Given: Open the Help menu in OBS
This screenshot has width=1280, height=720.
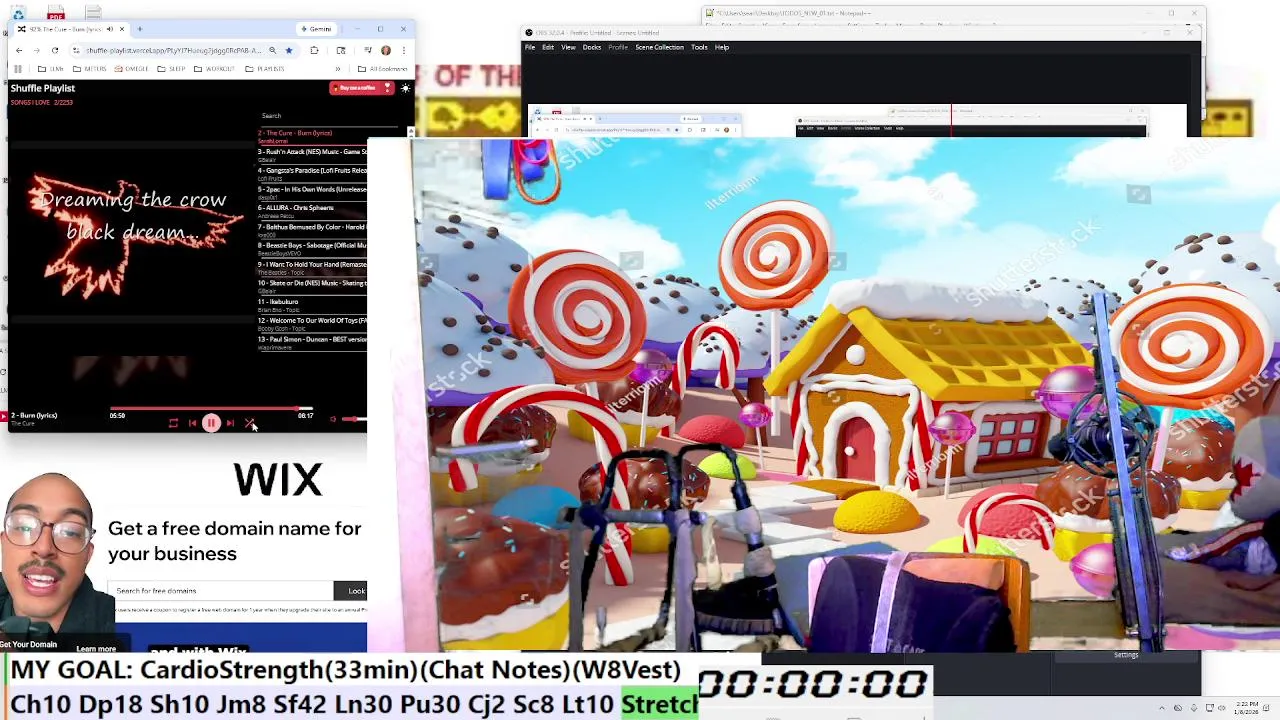Looking at the screenshot, I should click(x=722, y=47).
